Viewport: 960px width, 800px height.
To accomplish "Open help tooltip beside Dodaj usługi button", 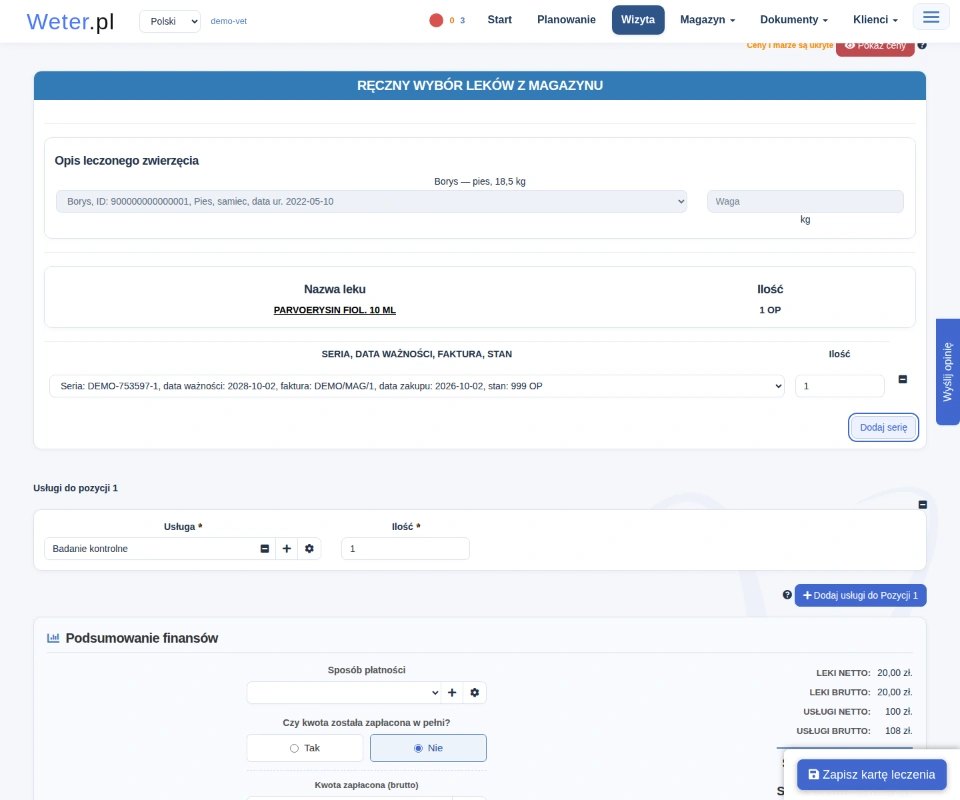I will tap(787, 595).
